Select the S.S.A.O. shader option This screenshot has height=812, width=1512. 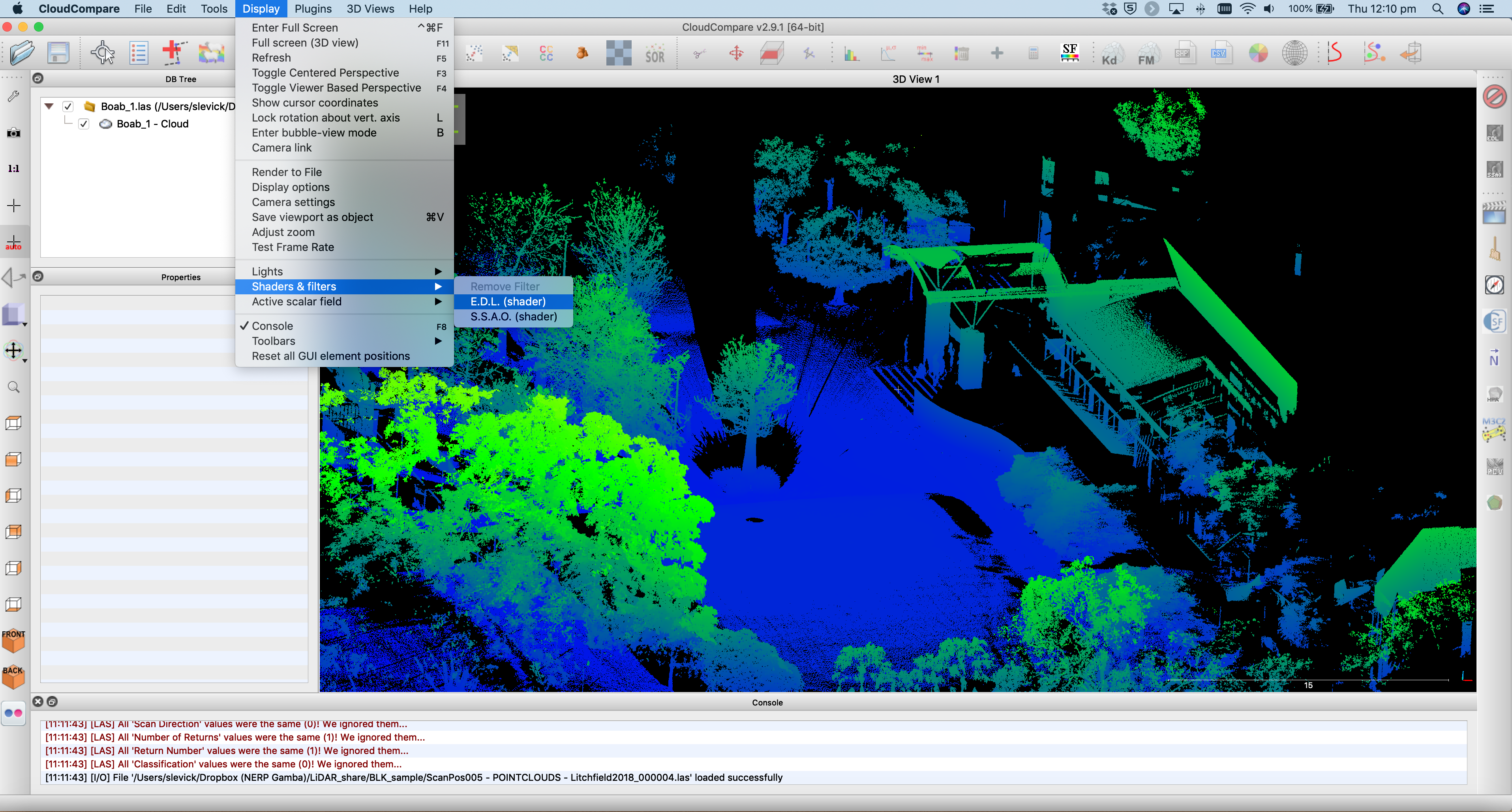coord(514,317)
